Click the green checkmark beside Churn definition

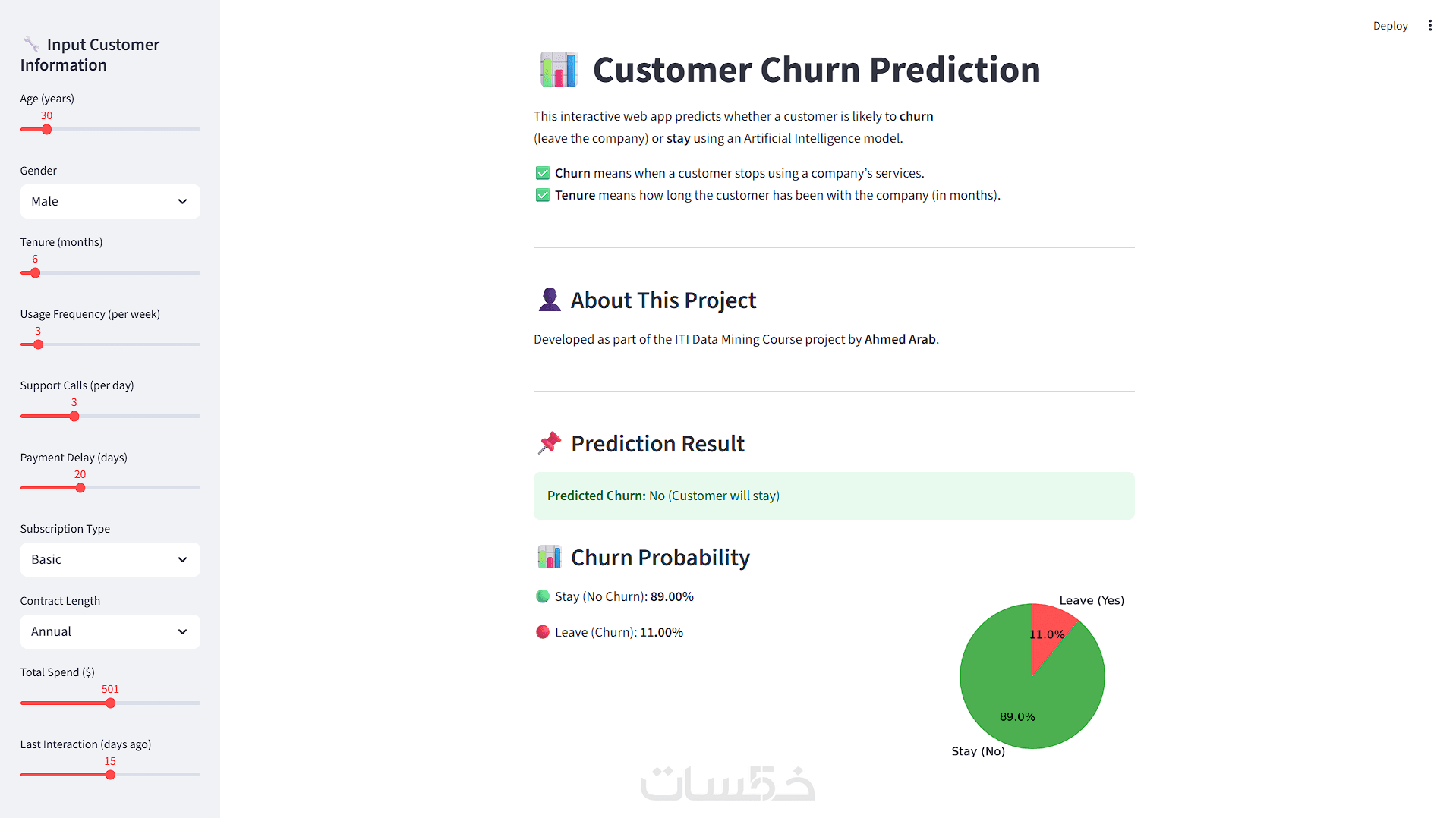coord(543,173)
